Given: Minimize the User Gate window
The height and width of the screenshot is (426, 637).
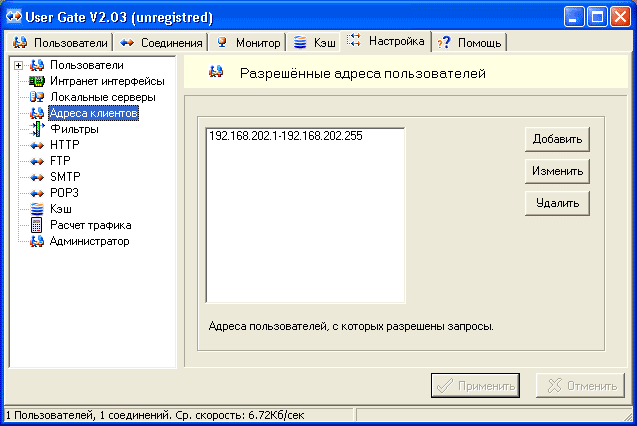Looking at the screenshot, I should [x=574, y=17].
